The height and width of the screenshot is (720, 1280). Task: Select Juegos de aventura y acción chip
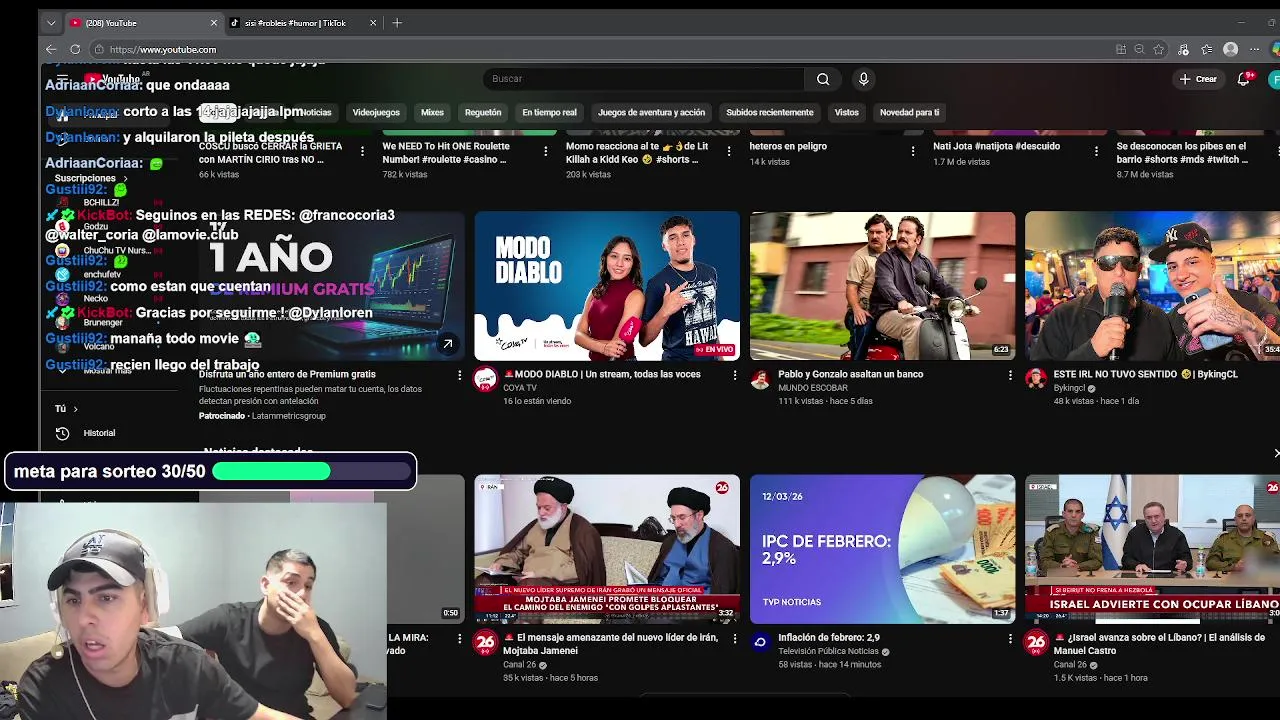(x=651, y=113)
